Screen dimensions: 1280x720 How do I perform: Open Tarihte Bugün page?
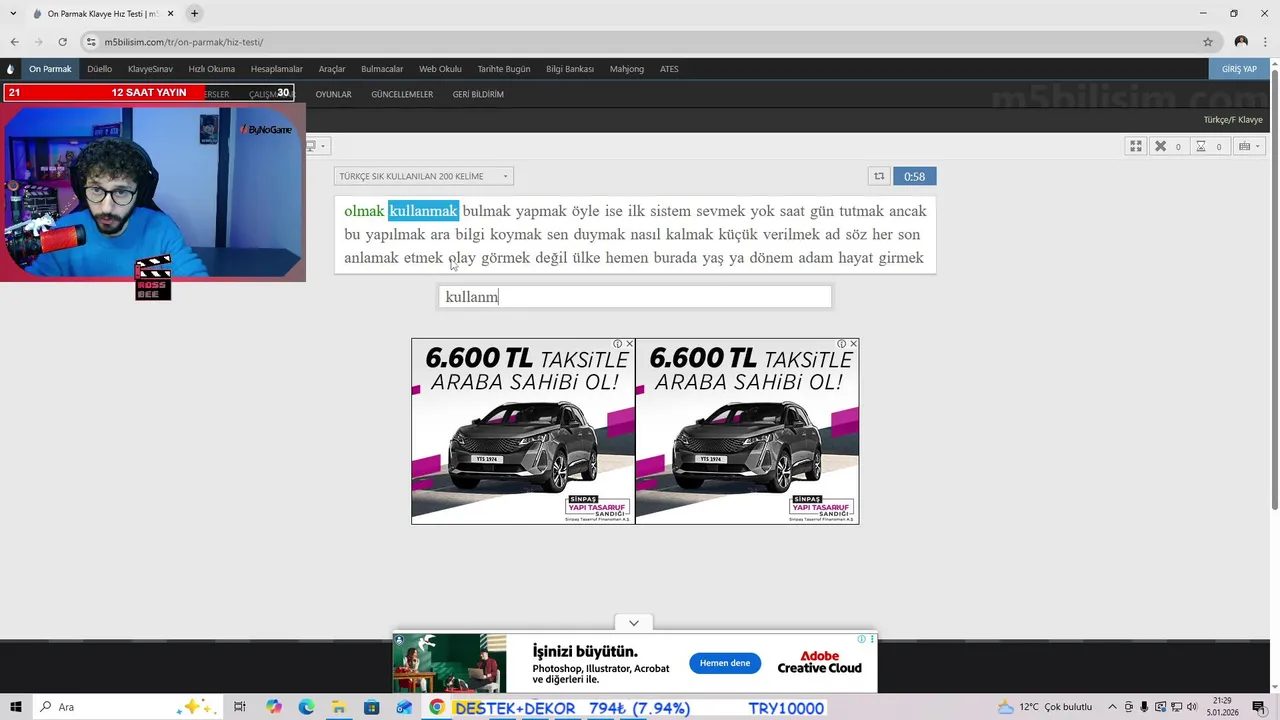[504, 69]
